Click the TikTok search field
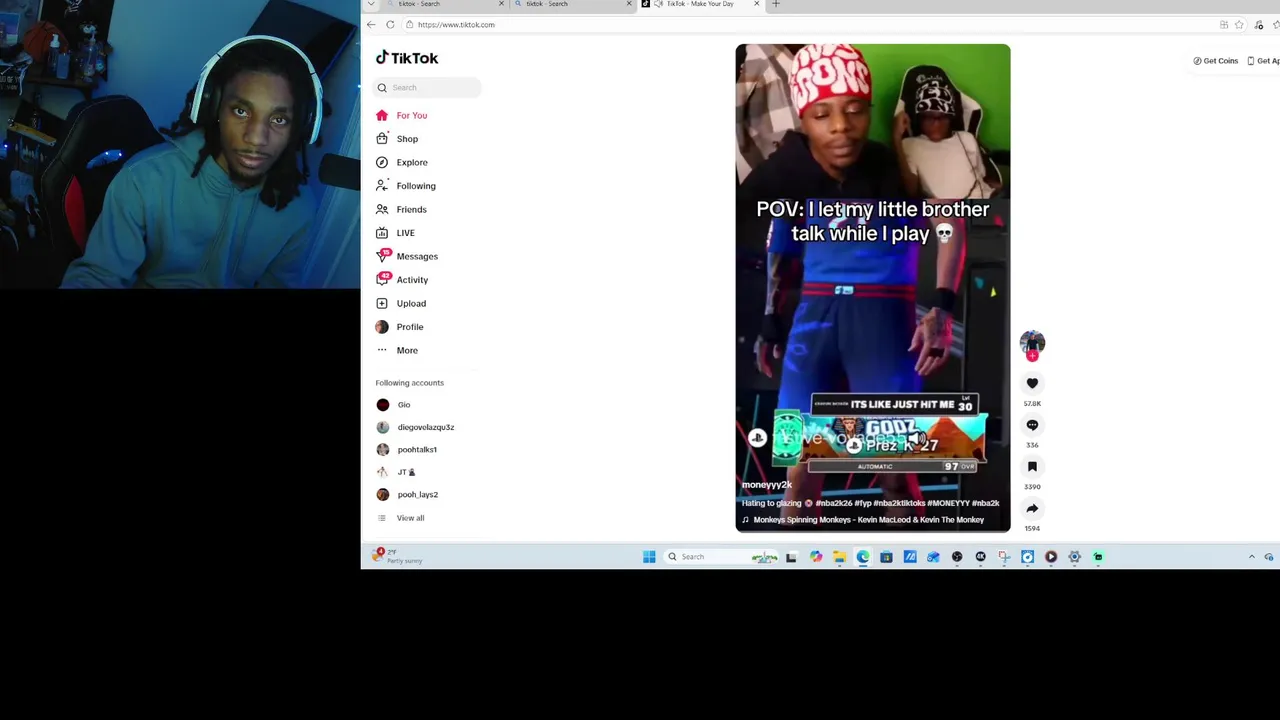The width and height of the screenshot is (1280, 720). (x=428, y=88)
